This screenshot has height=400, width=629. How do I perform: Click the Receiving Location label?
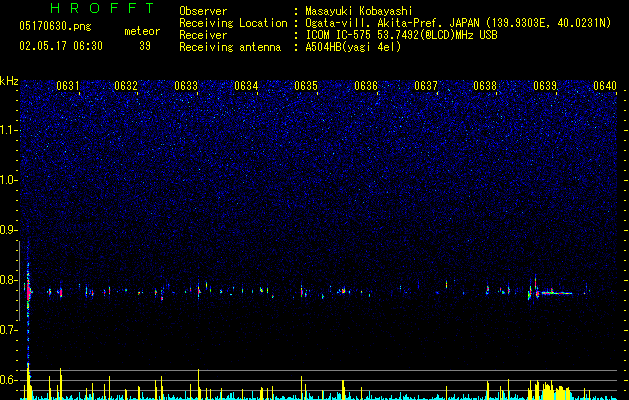coord(233,23)
